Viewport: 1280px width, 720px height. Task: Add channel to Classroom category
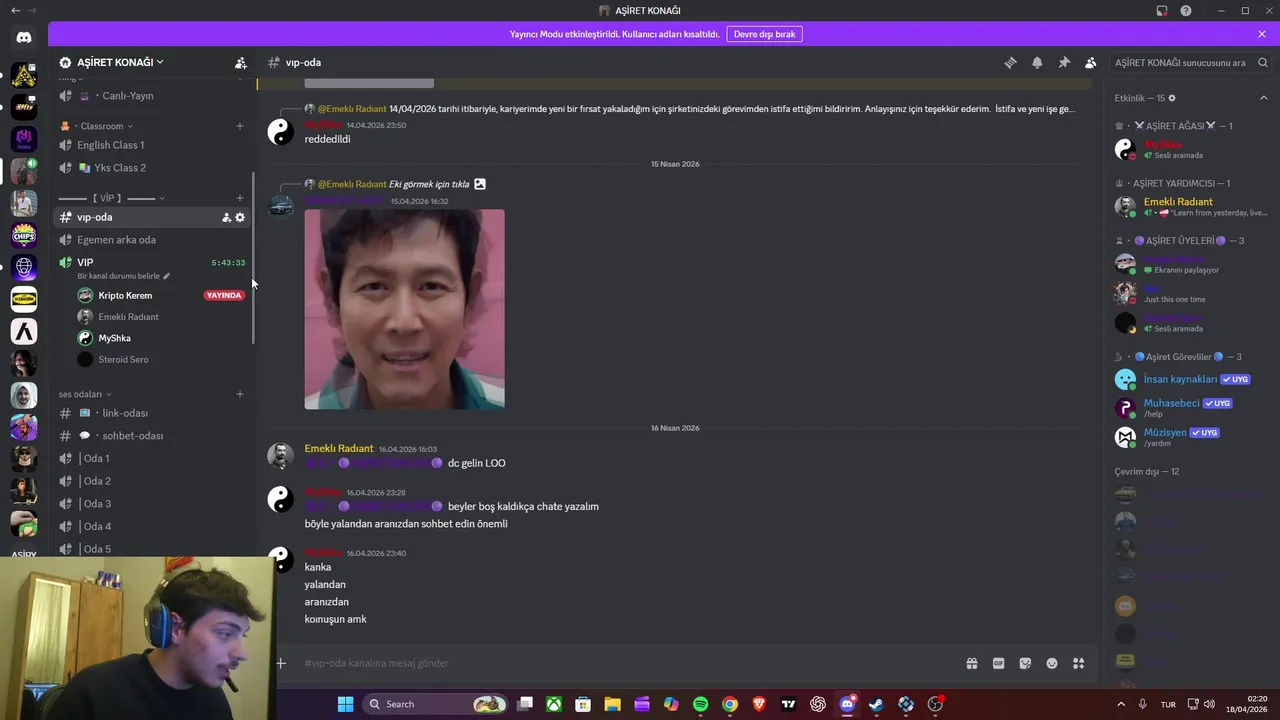(240, 126)
